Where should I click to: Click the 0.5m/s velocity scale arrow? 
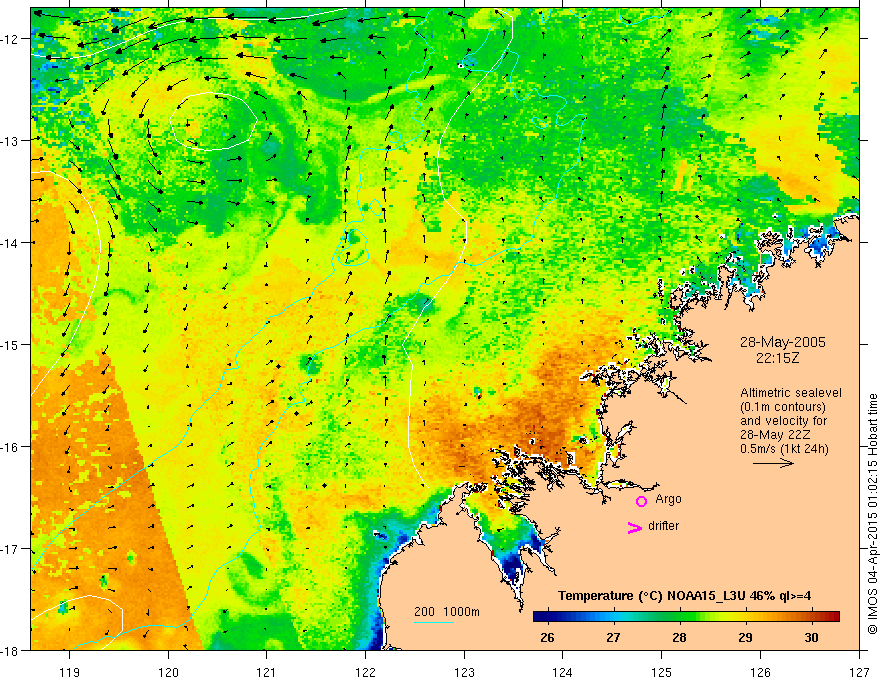click(773, 463)
